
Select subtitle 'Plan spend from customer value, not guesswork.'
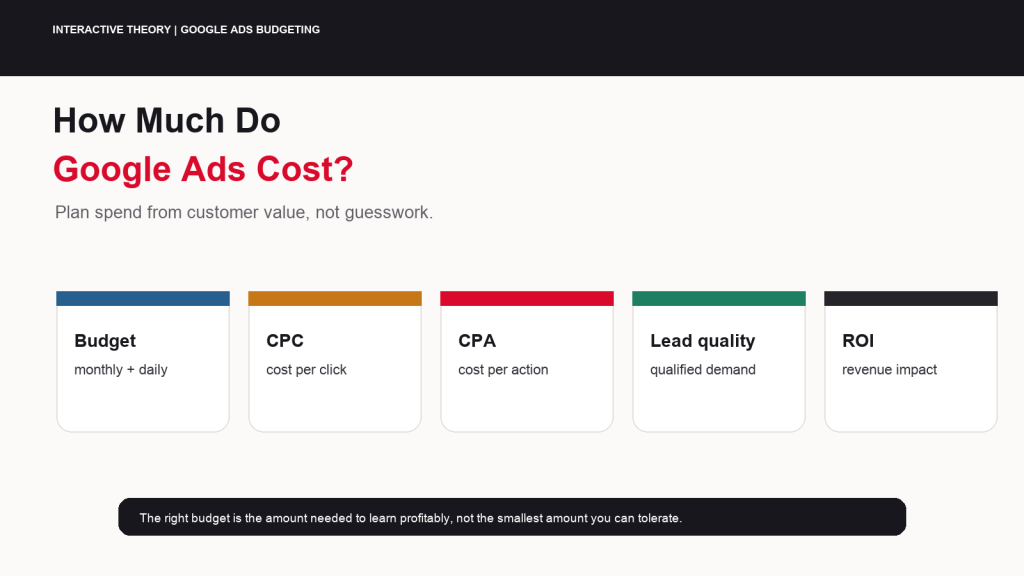pyautogui.click(x=244, y=212)
